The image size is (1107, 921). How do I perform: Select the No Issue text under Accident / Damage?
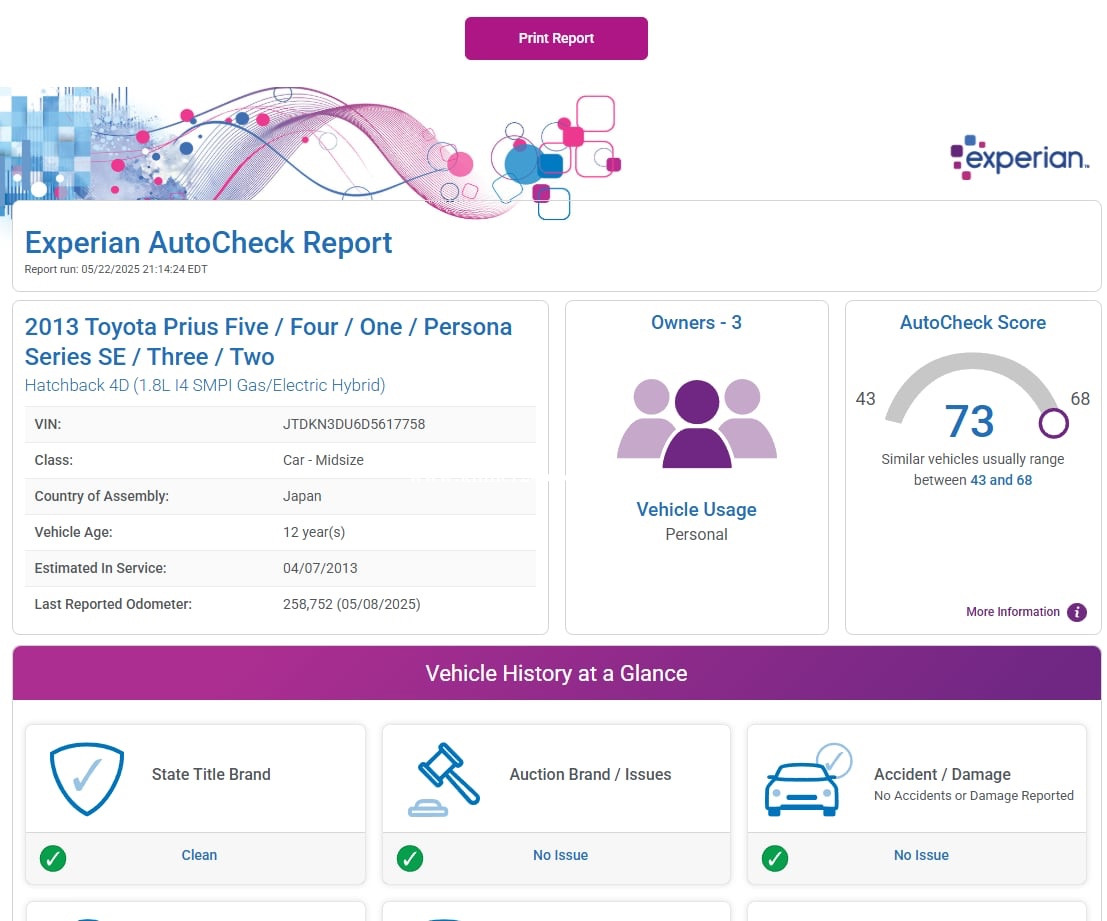921,855
